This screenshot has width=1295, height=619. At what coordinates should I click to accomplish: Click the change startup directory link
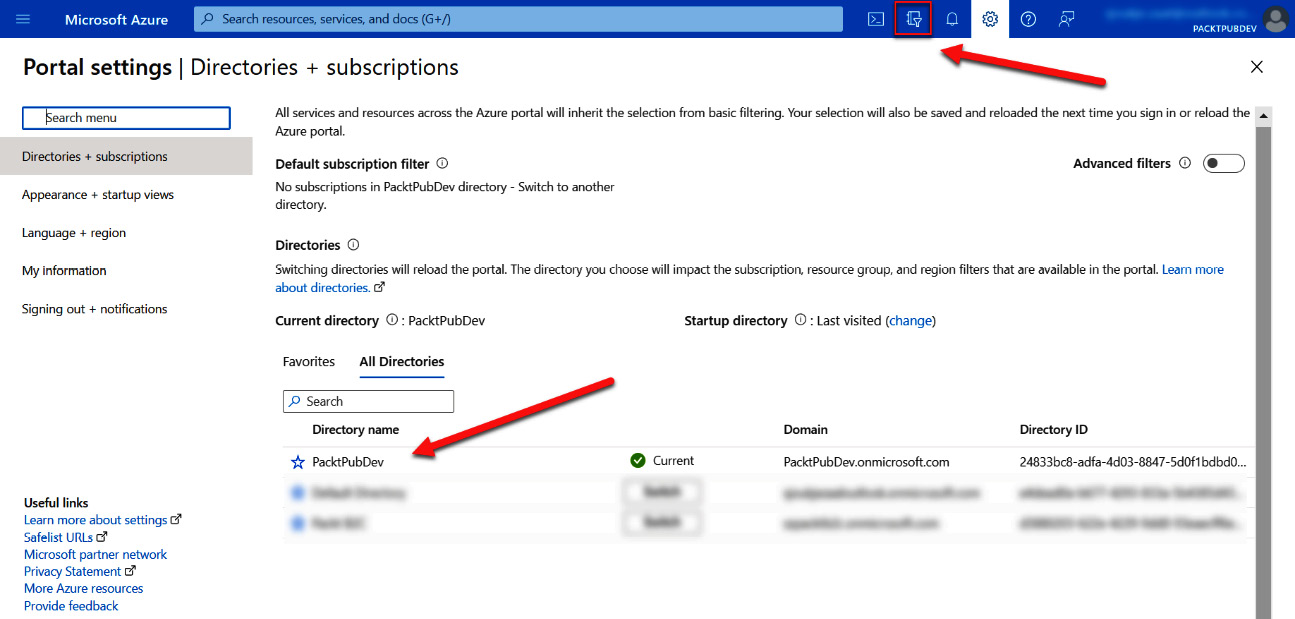(x=910, y=321)
